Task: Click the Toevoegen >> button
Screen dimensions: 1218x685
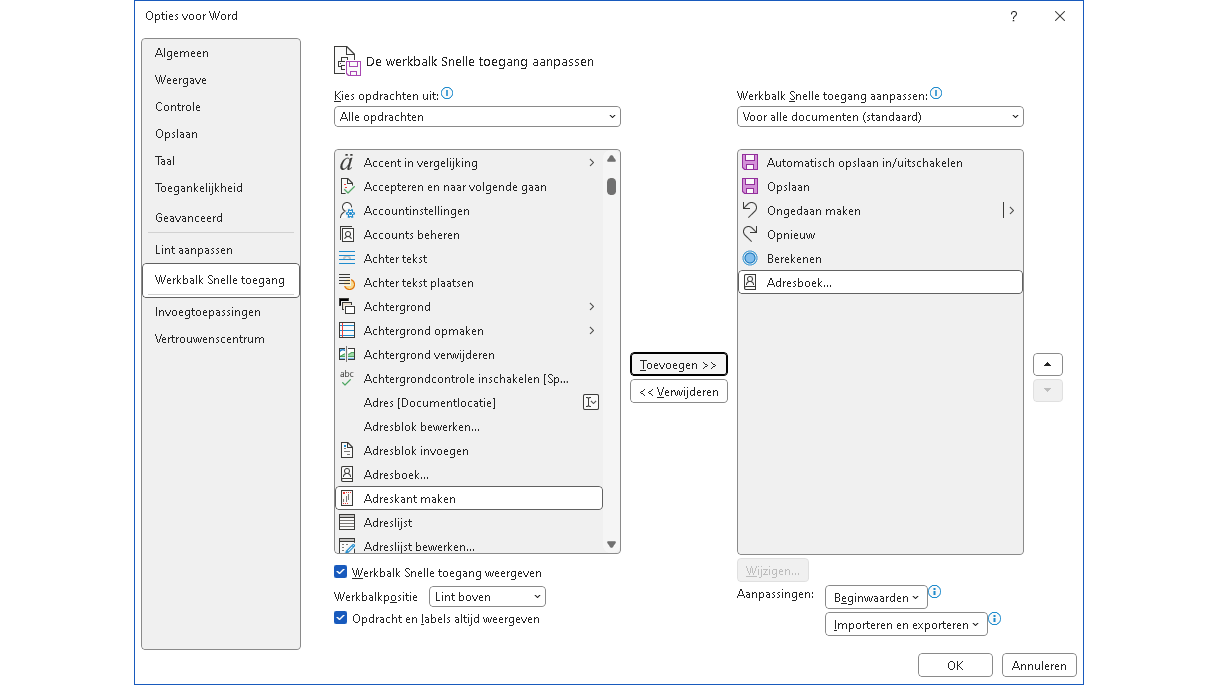Action: click(x=679, y=365)
